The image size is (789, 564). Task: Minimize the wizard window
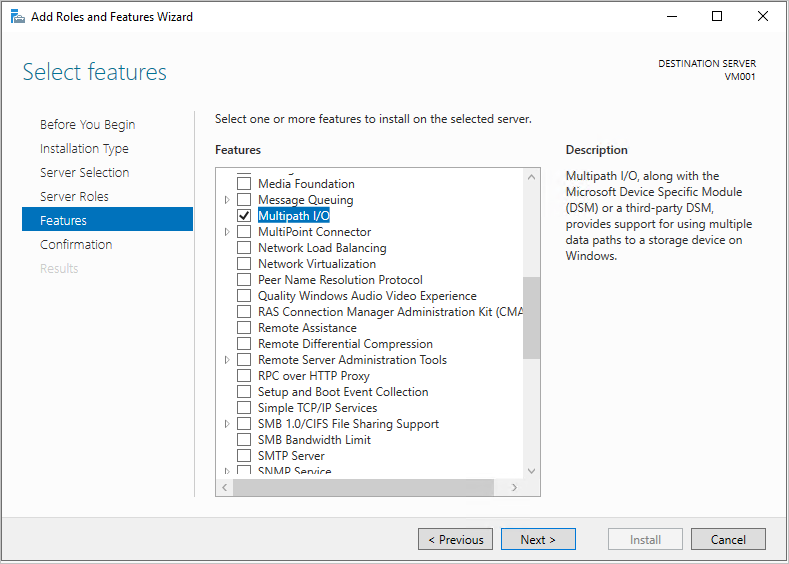click(672, 16)
